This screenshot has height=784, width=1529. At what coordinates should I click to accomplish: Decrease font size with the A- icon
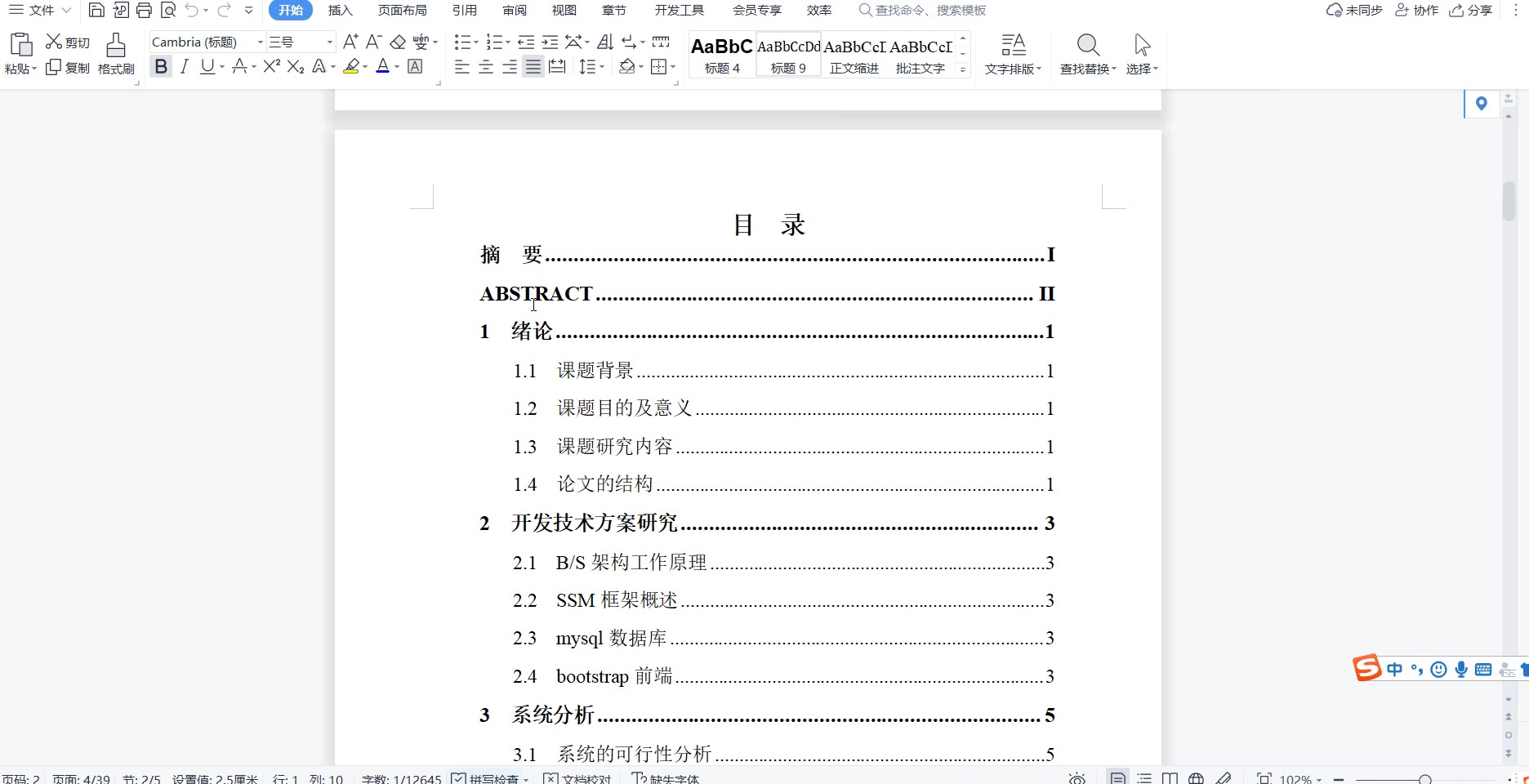tap(373, 42)
